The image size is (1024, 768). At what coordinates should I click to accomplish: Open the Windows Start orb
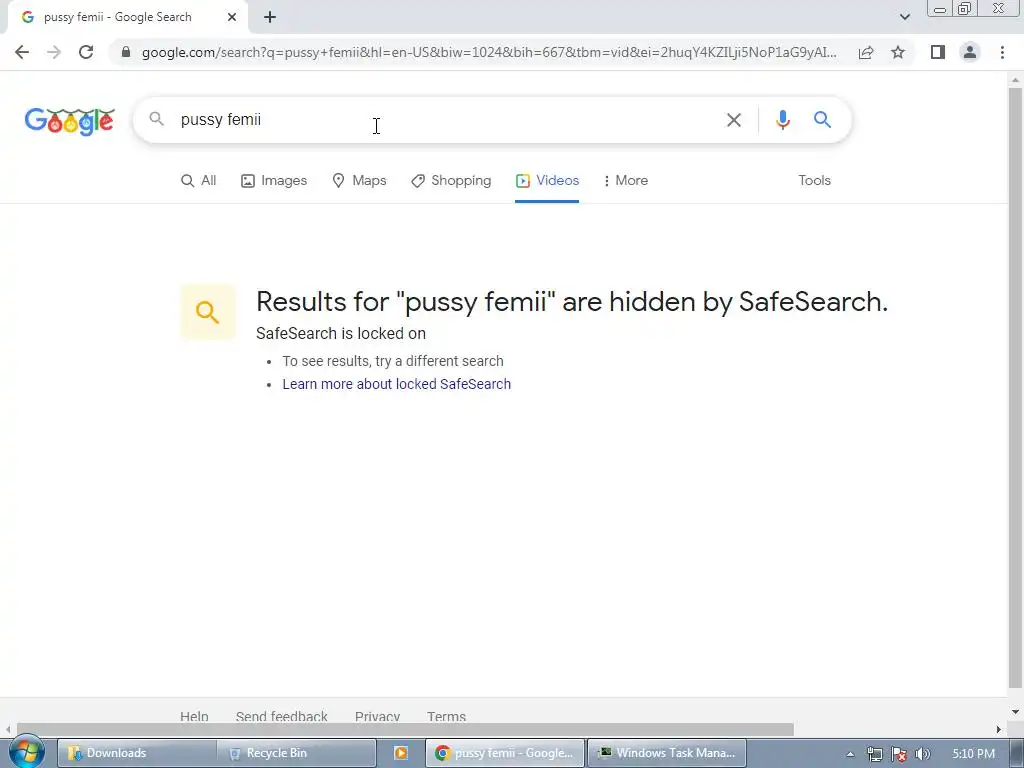(x=26, y=752)
